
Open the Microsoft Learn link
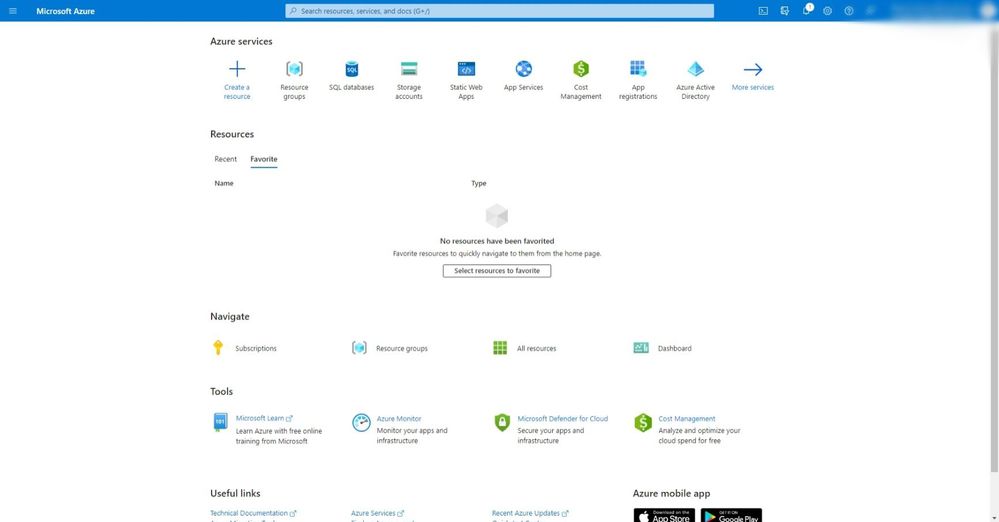point(264,419)
